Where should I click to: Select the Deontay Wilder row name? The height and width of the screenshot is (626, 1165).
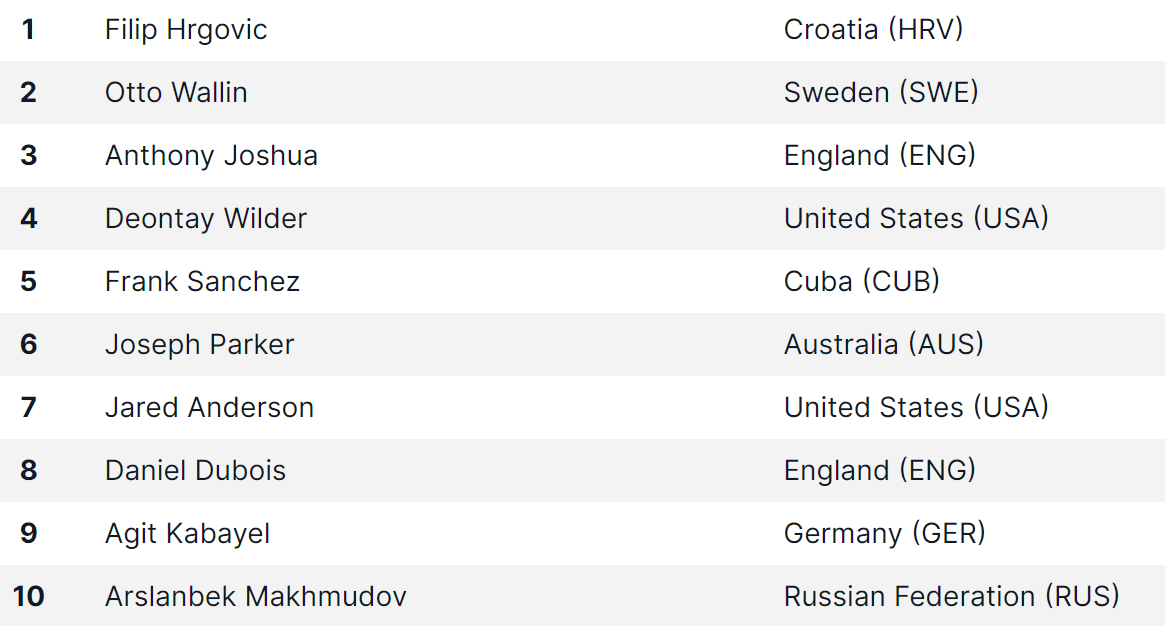click(206, 218)
